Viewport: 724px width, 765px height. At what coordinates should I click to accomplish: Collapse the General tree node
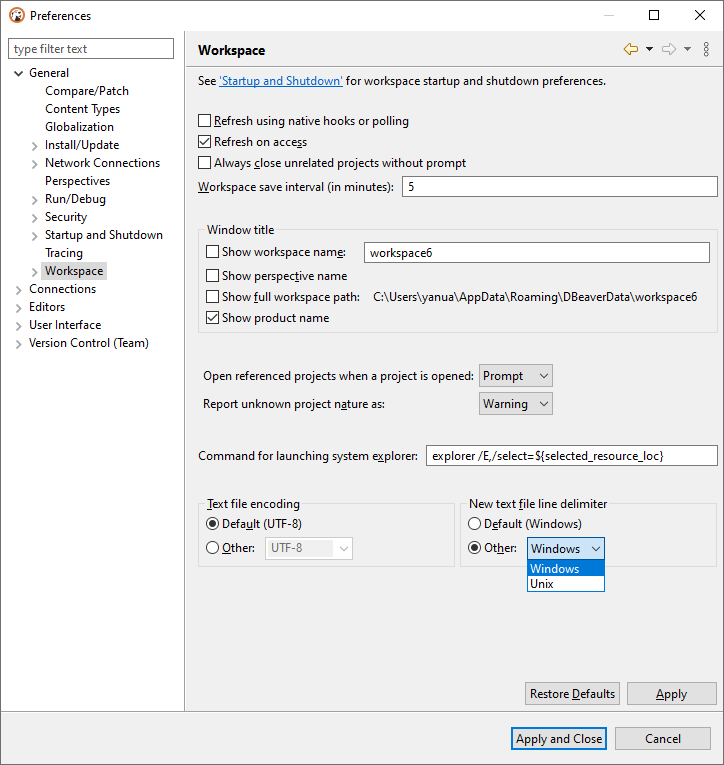[x=19, y=73]
